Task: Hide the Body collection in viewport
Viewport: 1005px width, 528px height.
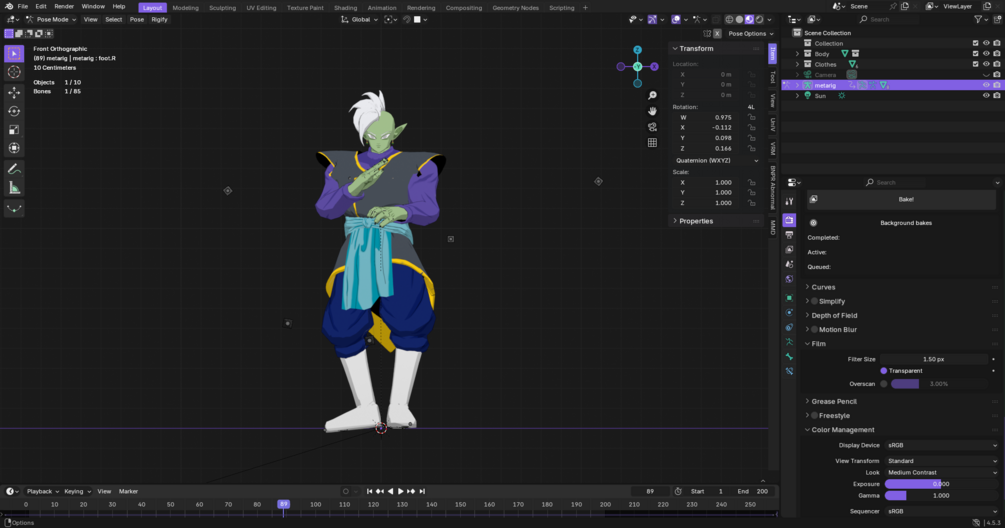Action: (986, 54)
